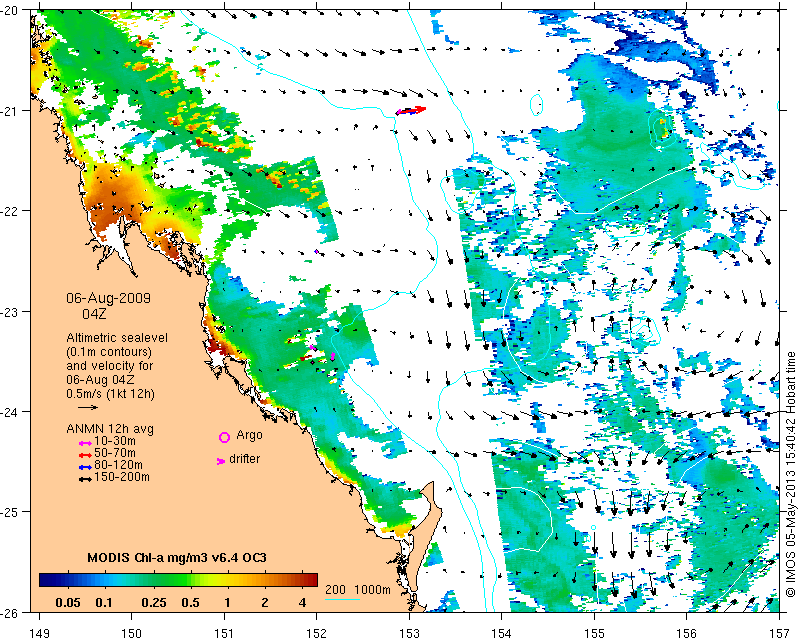Click the latitude axis label '-22'
800x640 pixels.
(11, 211)
